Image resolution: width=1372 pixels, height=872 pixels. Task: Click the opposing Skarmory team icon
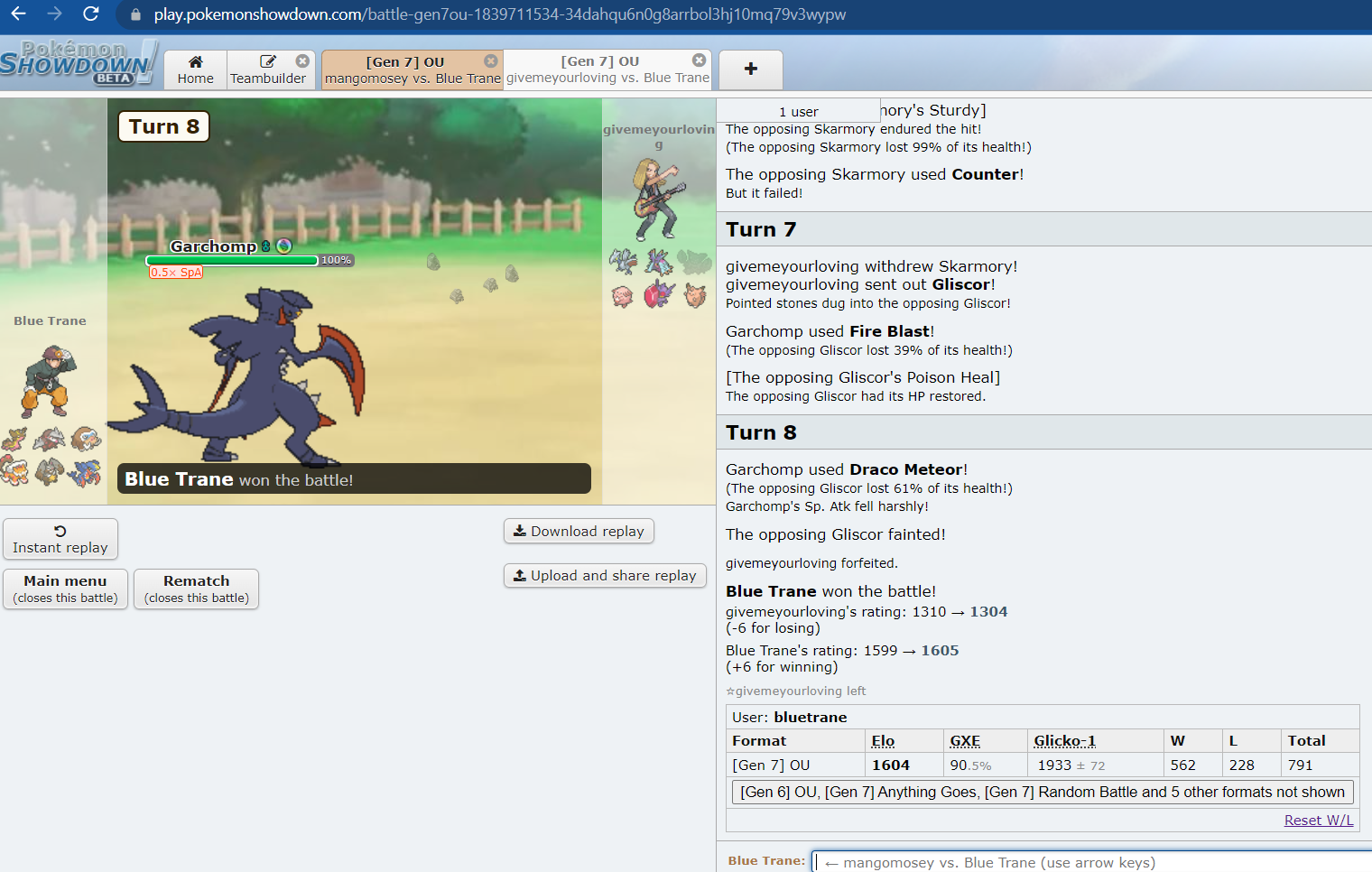[622, 262]
